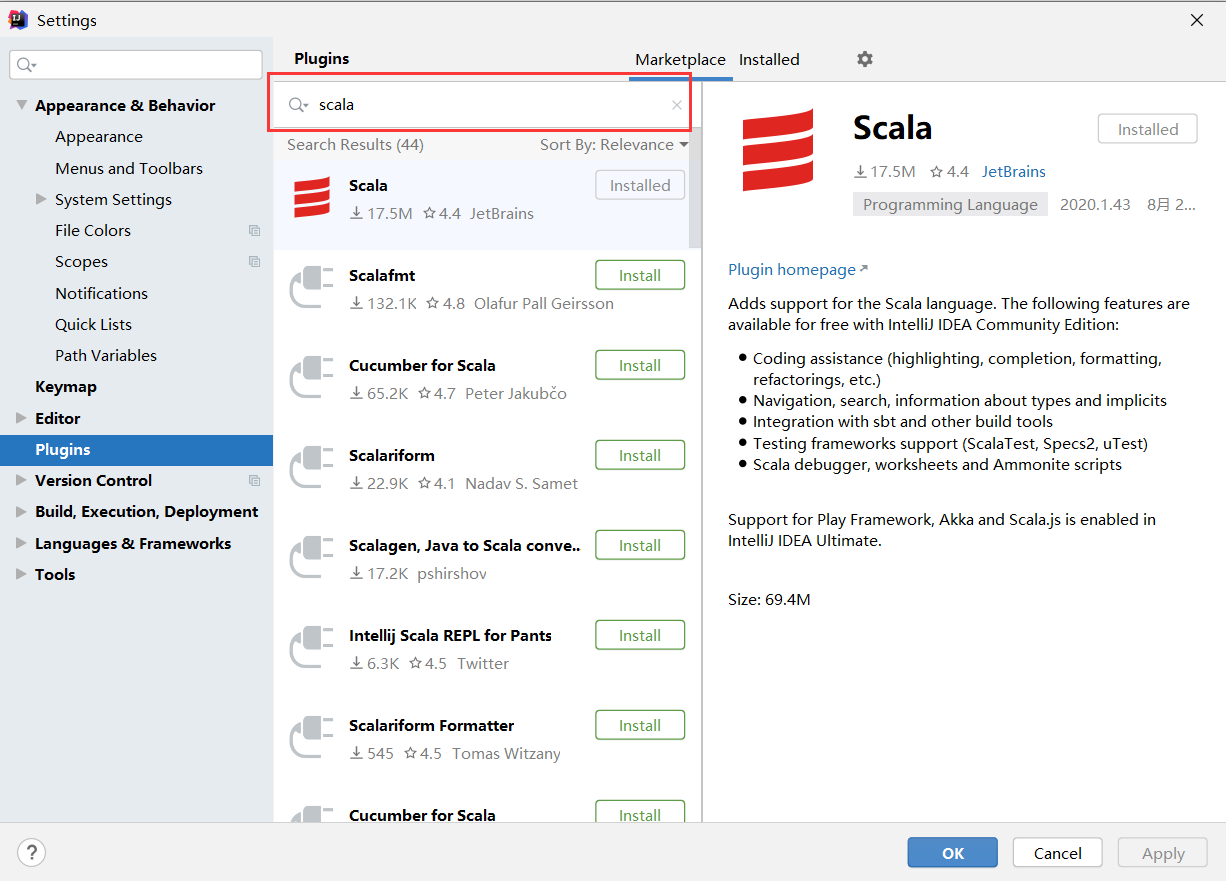Select the Scalafmt plugin title
Image resolution: width=1226 pixels, height=881 pixels.
[382, 276]
